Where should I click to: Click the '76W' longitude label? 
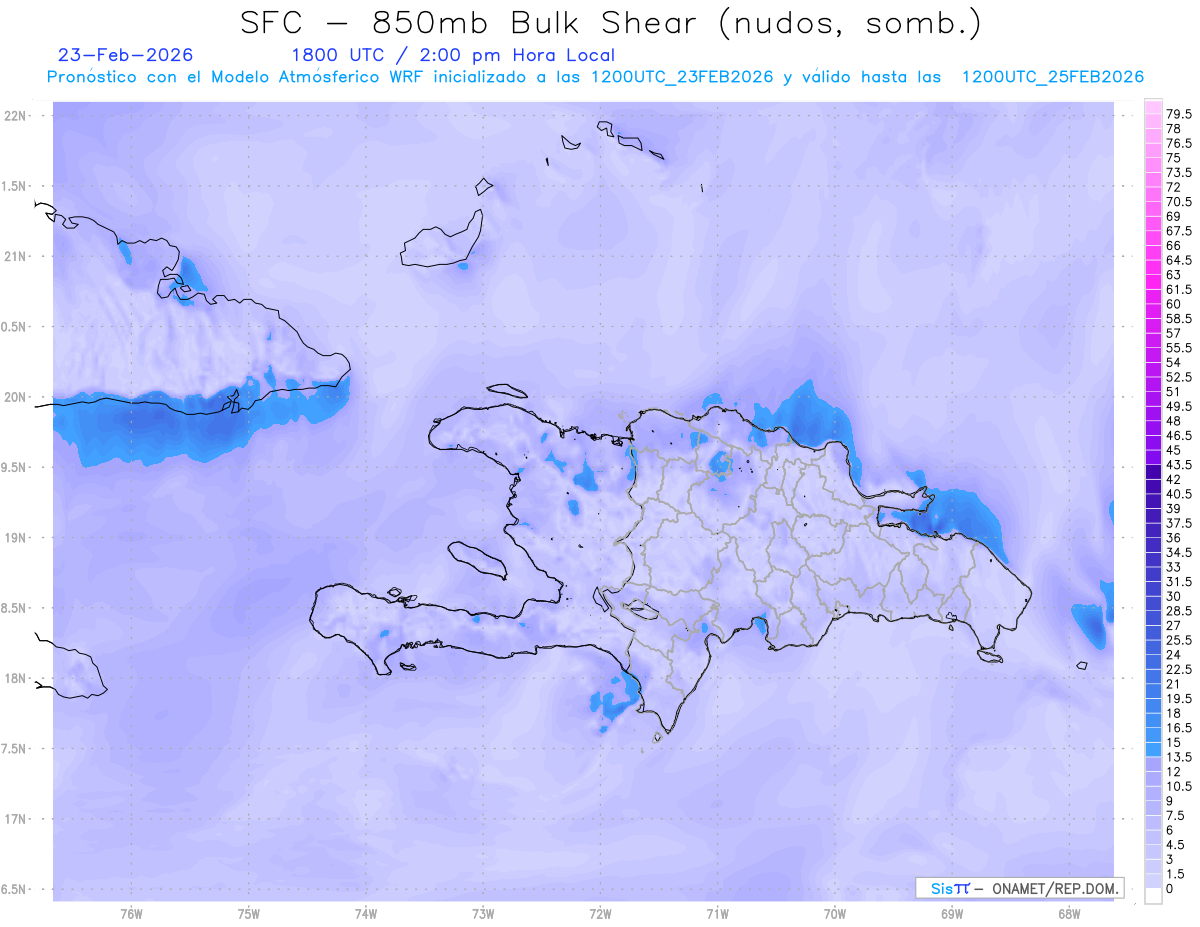pos(131,914)
